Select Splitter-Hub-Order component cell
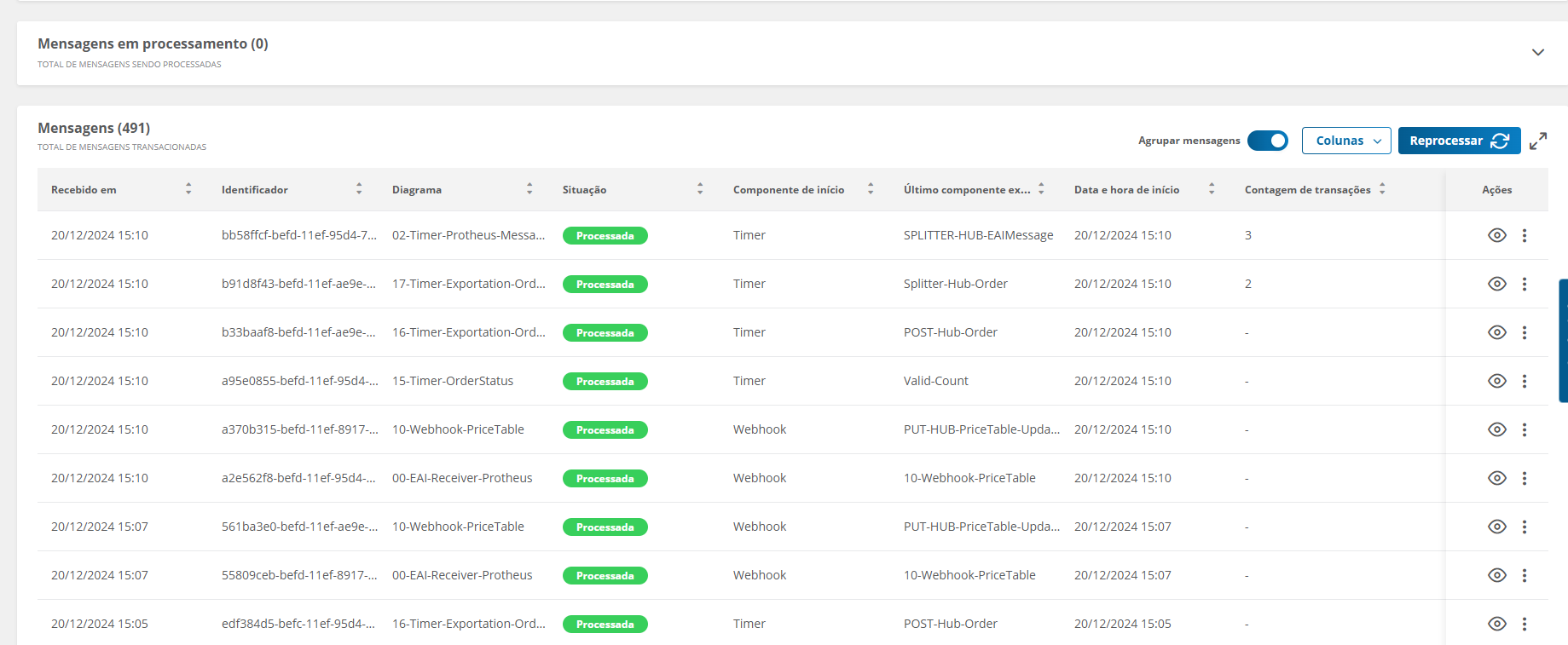Viewport: 1568px width, 645px height. click(x=956, y=284)
